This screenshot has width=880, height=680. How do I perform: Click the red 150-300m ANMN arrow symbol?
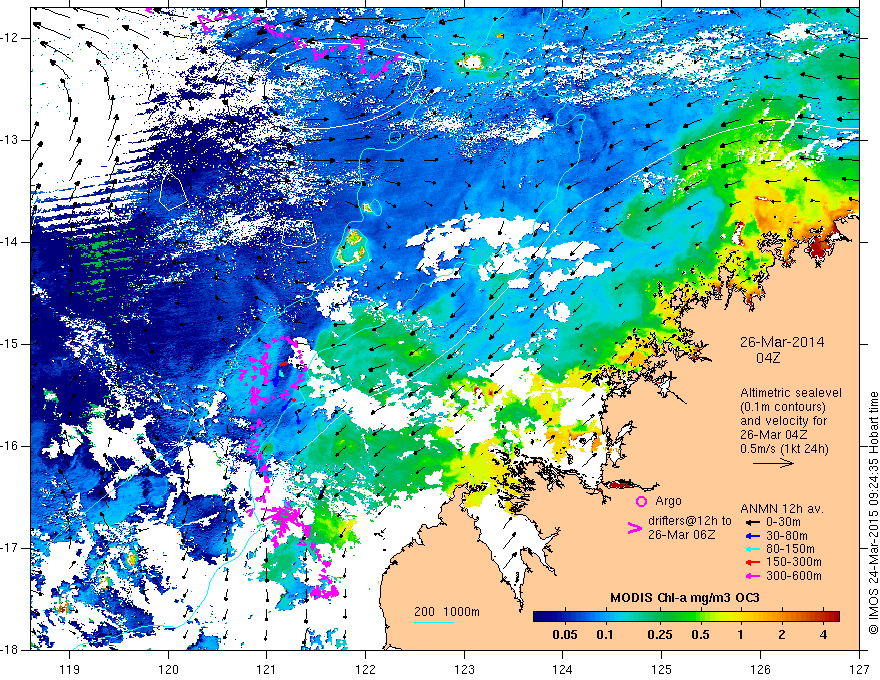[753, 562]
